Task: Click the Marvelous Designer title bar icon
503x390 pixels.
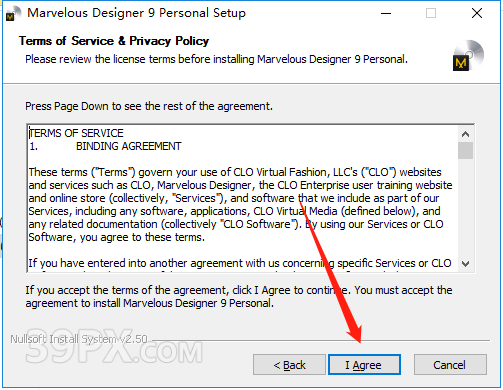Action: coord(13,13)
